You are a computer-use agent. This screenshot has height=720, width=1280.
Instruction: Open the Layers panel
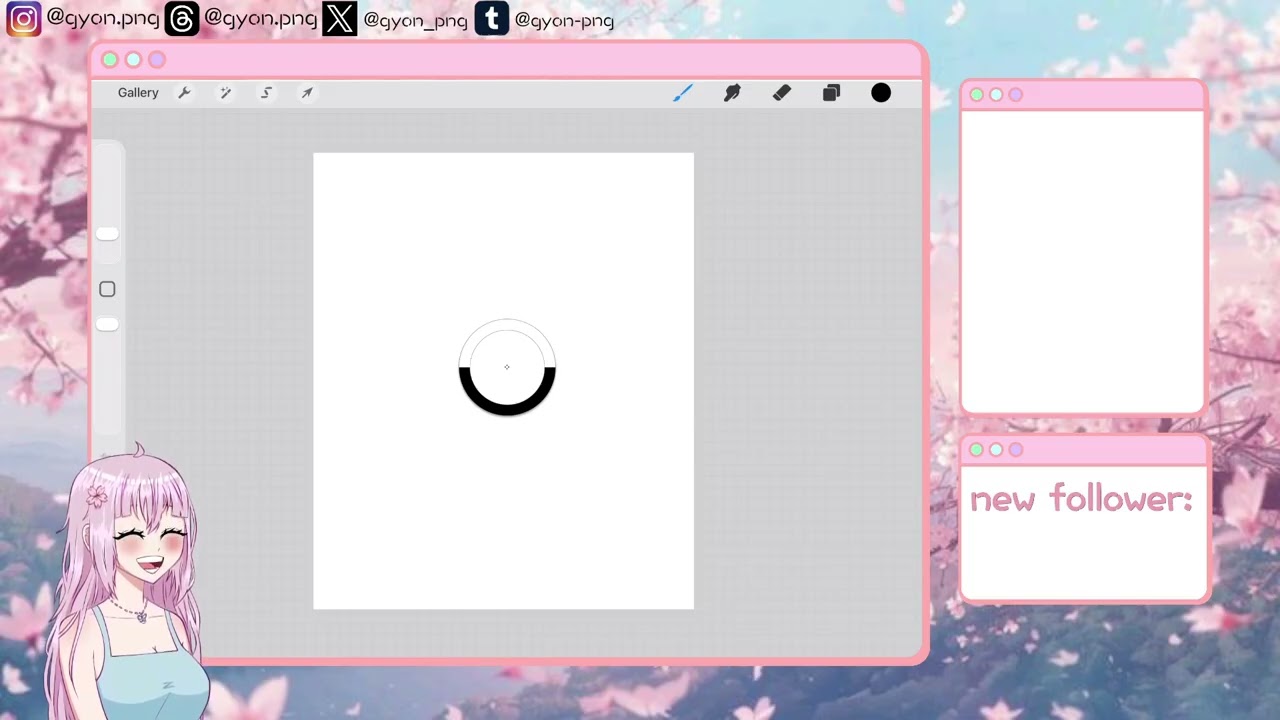pos(831,93)
